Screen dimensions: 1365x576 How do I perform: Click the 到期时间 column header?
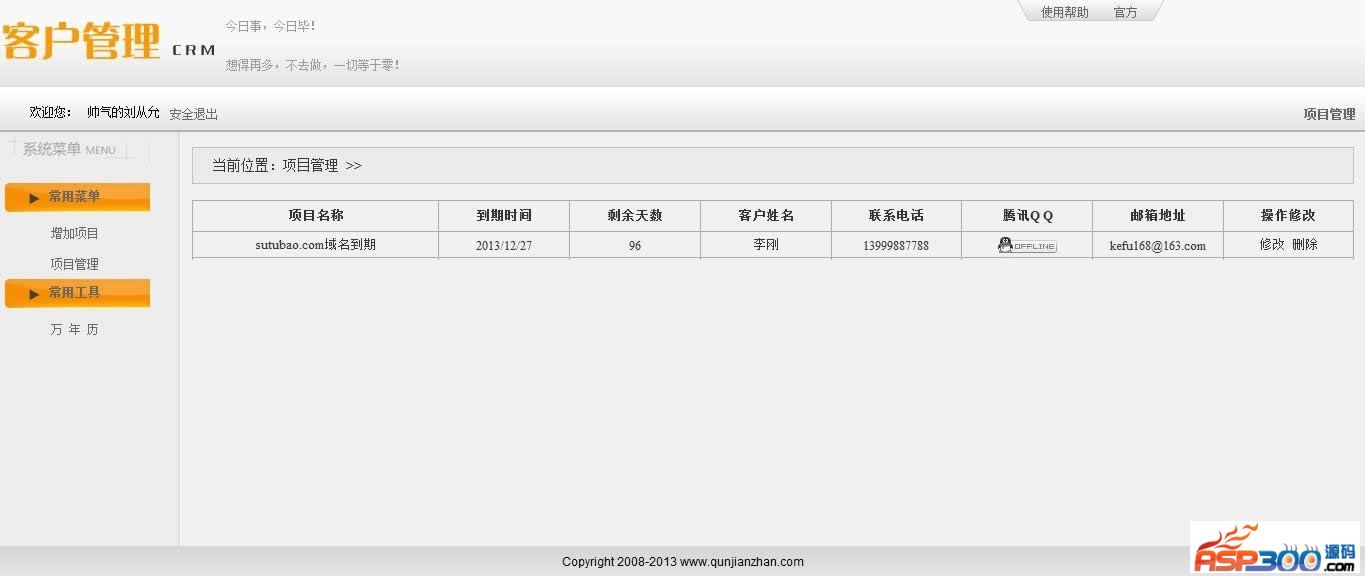[504, 215]
